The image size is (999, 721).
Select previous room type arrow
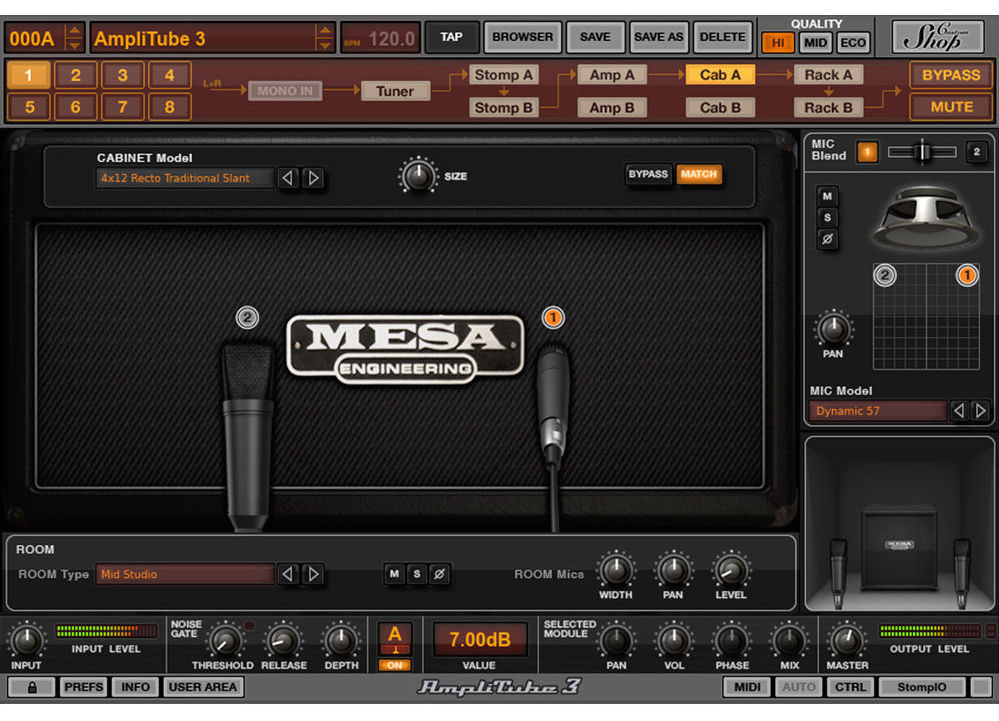288,574
